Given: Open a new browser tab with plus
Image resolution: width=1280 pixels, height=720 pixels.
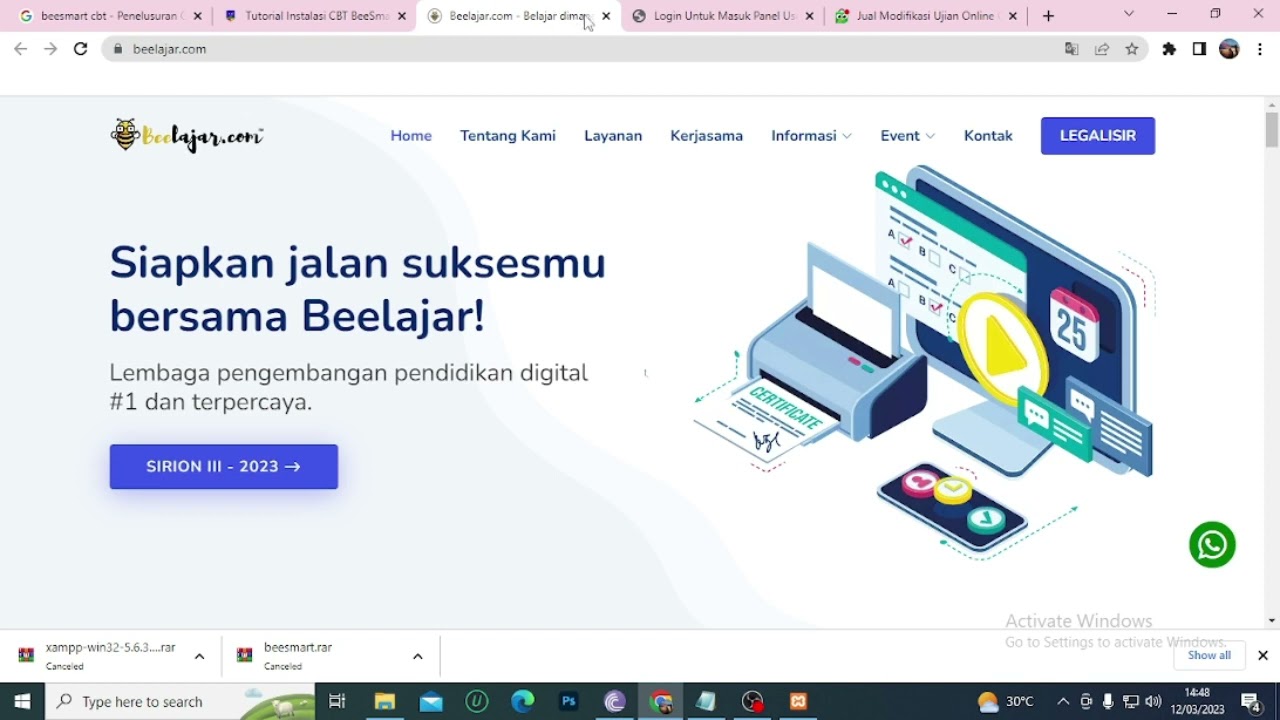Looking at the screenshot, I should pos(1048,16).
